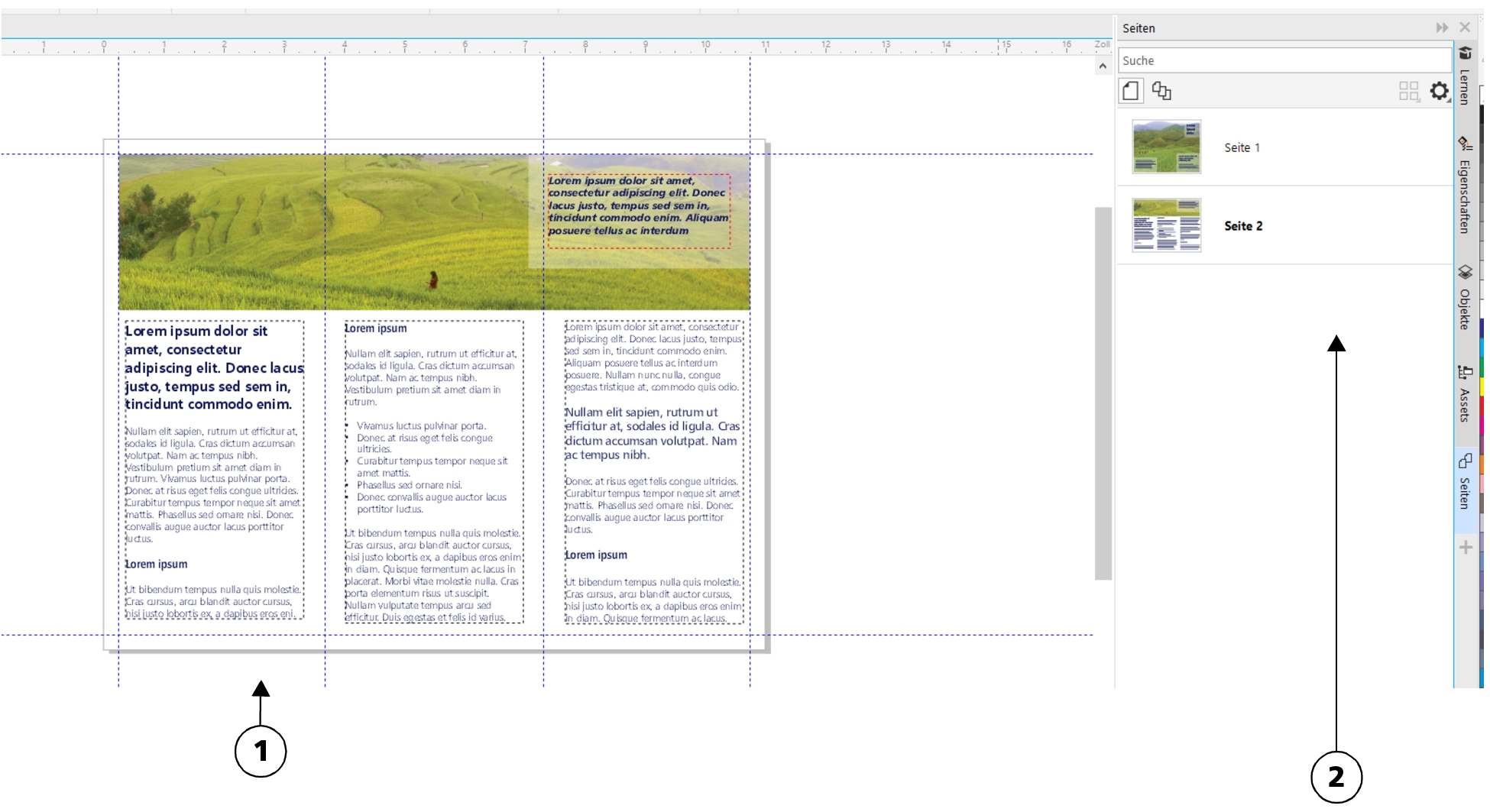Open the thumbnail size grid options

click(1408, 92)
